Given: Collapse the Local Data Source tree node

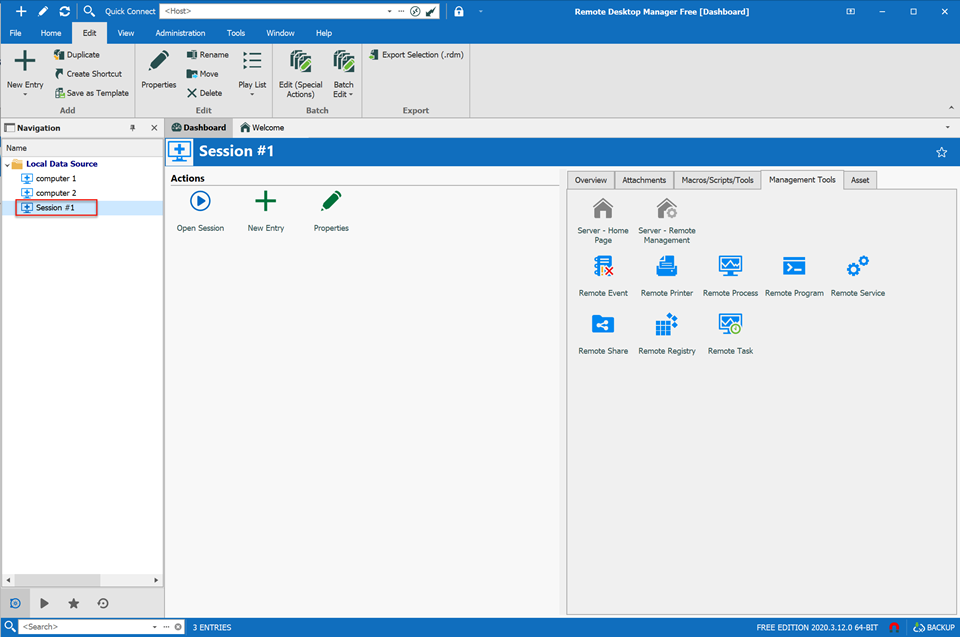Looking at the screenshot, I should coord(8,164).
